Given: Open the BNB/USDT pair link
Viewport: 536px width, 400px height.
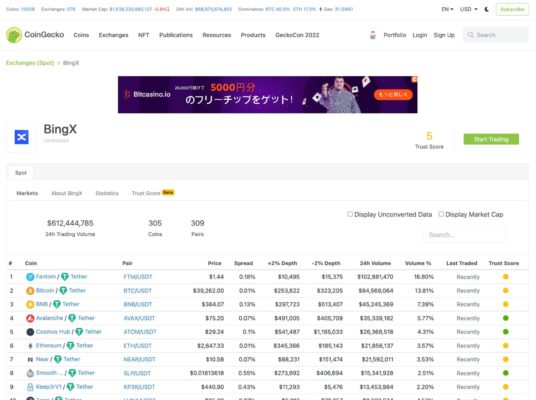Looking at the screenshot, I should coord(138,304).
